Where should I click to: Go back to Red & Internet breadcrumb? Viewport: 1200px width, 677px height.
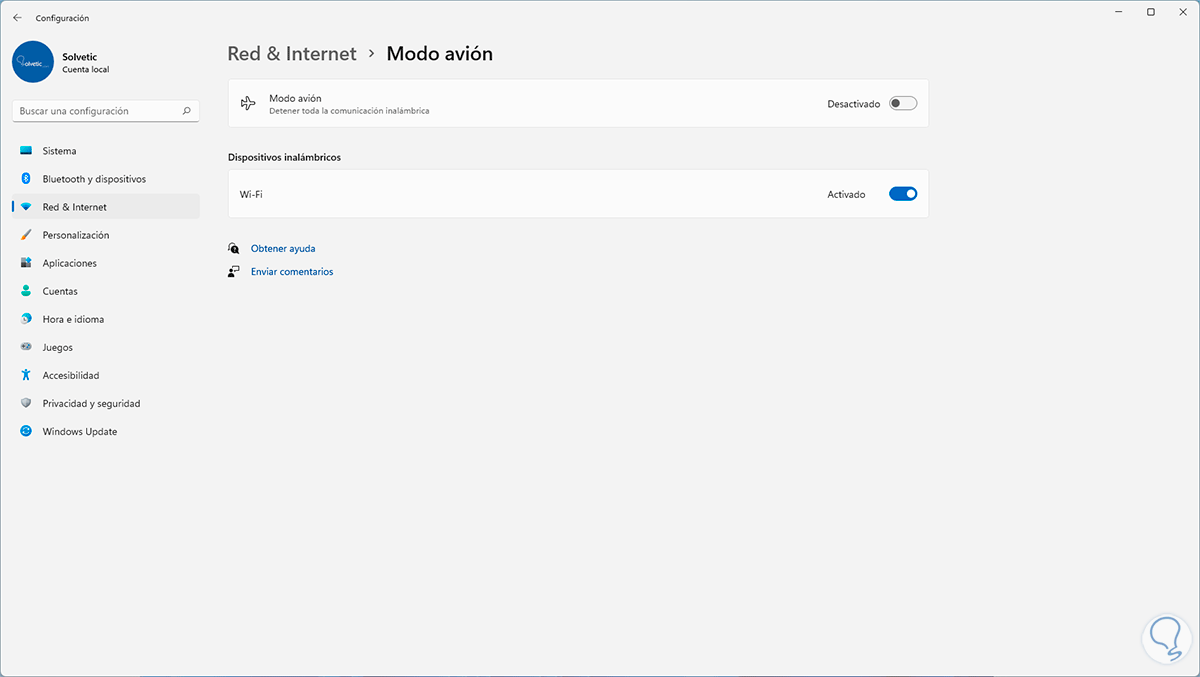(292, 54)
